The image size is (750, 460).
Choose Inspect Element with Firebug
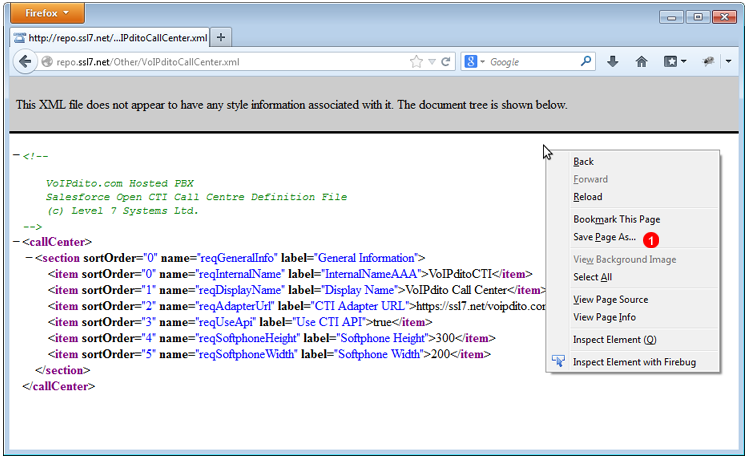(x=633, y=362)
